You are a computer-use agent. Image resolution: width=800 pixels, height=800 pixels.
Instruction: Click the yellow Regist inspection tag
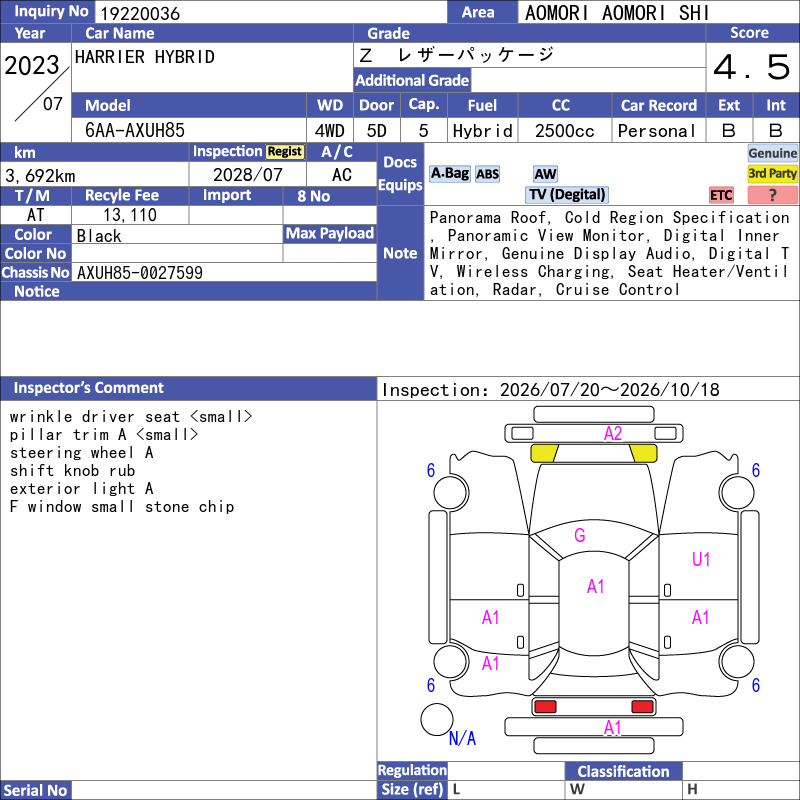tap(284, 152)
